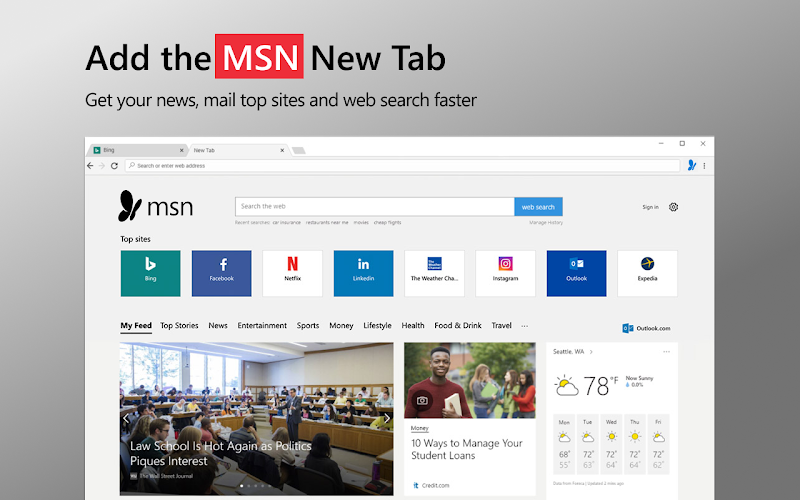The image size is (800, 500).
Task: Select the My Feed tab
Action: tap(136, 326)
